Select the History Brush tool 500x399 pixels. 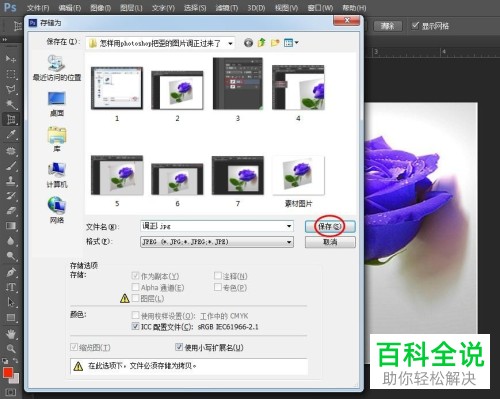coord(11,196)
